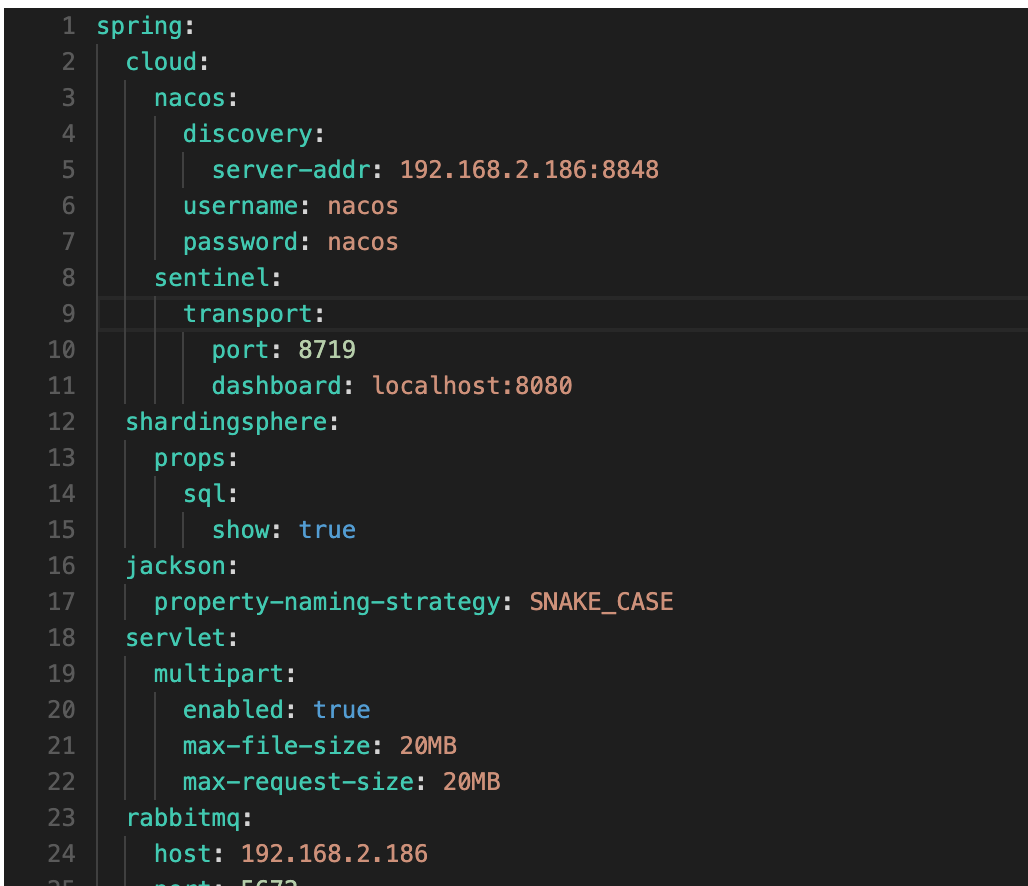Screen dimensions: 1028x886
Task: Click the 'dashboard' key
Action: pyautogui.click(x=277, y=386)
